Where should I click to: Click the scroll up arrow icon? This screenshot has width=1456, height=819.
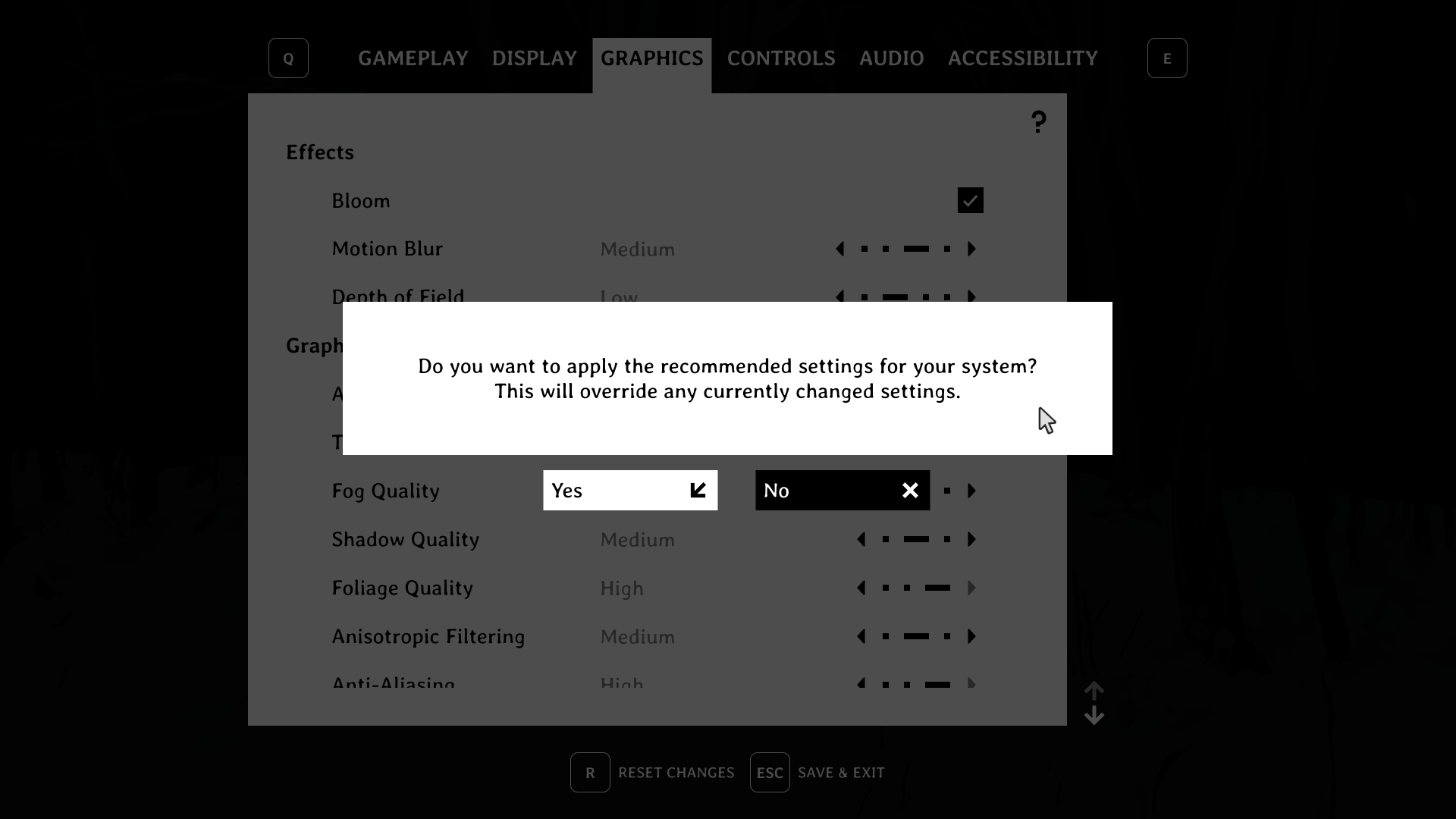tap(1094, 690)
